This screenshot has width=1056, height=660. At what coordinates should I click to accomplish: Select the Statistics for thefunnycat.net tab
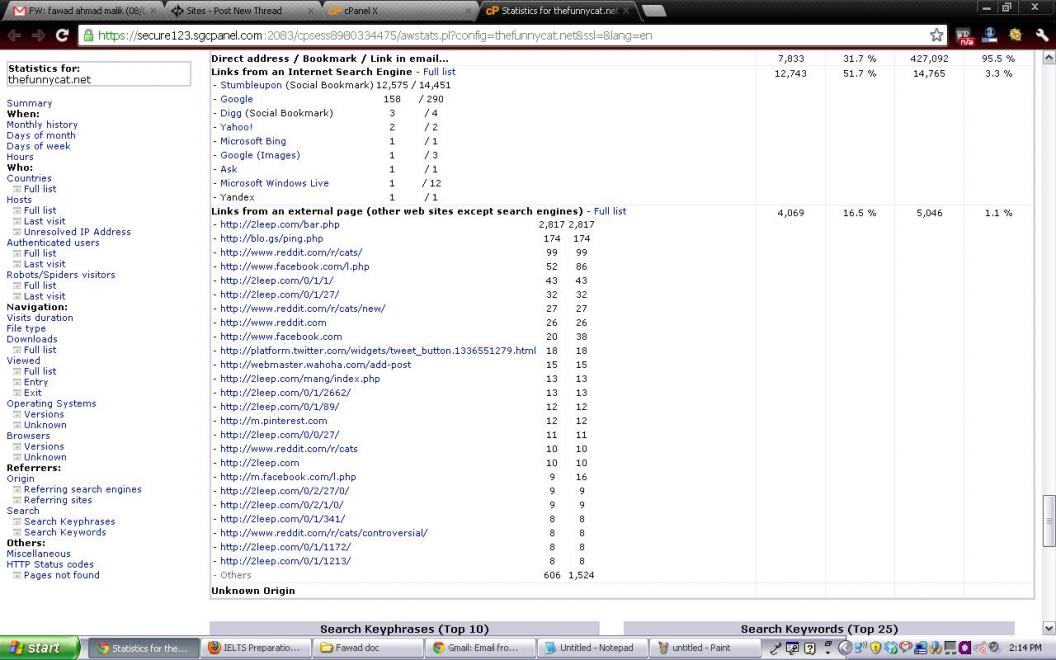(x=558, y=11)
